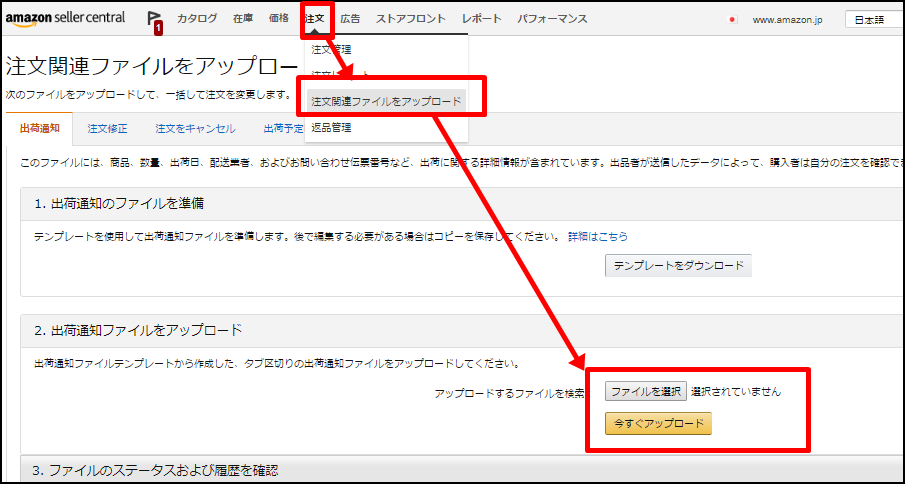Select the 出荷通知 tab
The width and height of the screenshot is (905, 484).
pyautogui.click(x=40, y=129)
